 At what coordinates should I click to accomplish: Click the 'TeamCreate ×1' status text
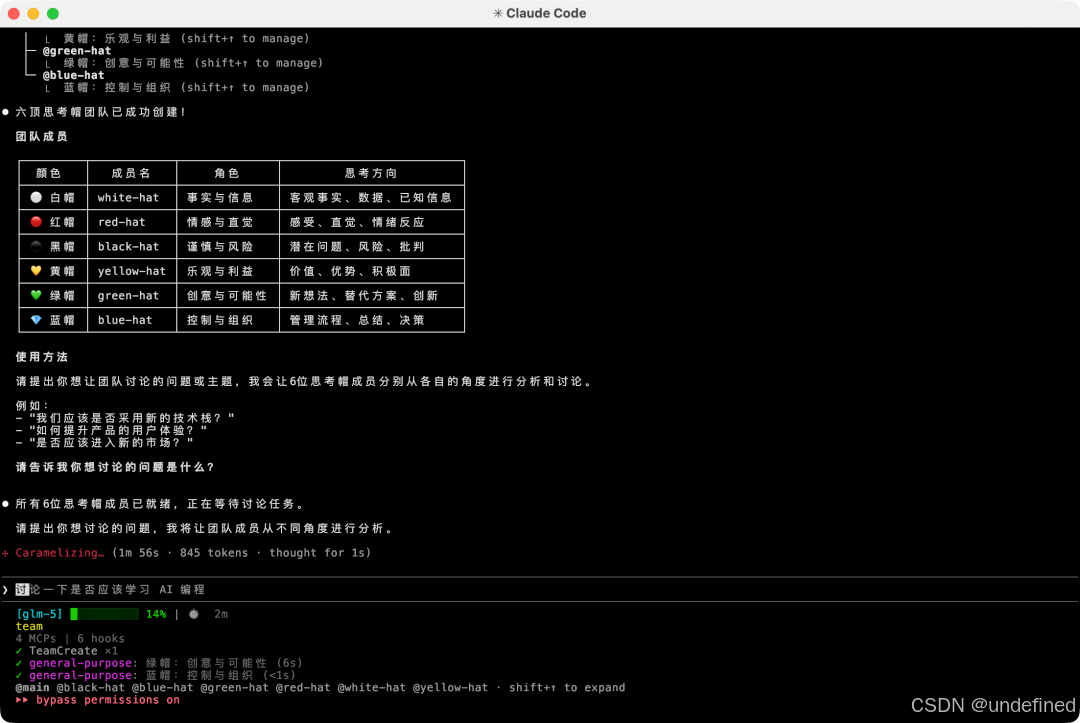click(73, 651)
